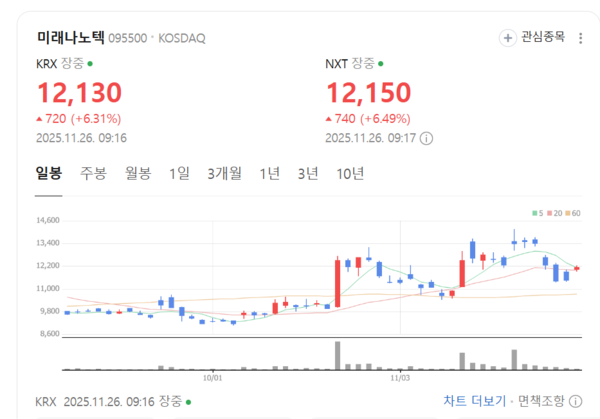This screenshot has height=419, width=600.
Task: Click the 11/03 date axis label
Action: [400, 378]
